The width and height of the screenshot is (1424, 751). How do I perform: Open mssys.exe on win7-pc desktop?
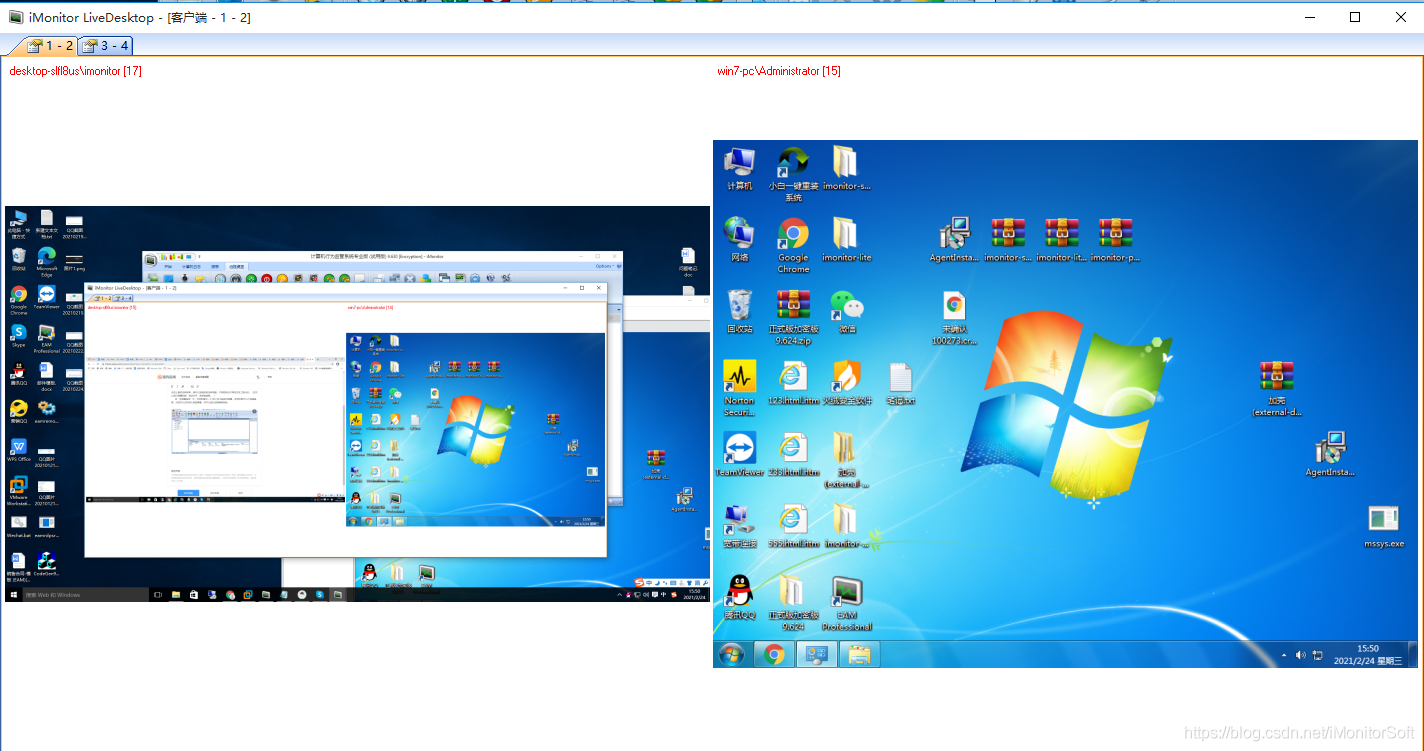coord(1384,527)
